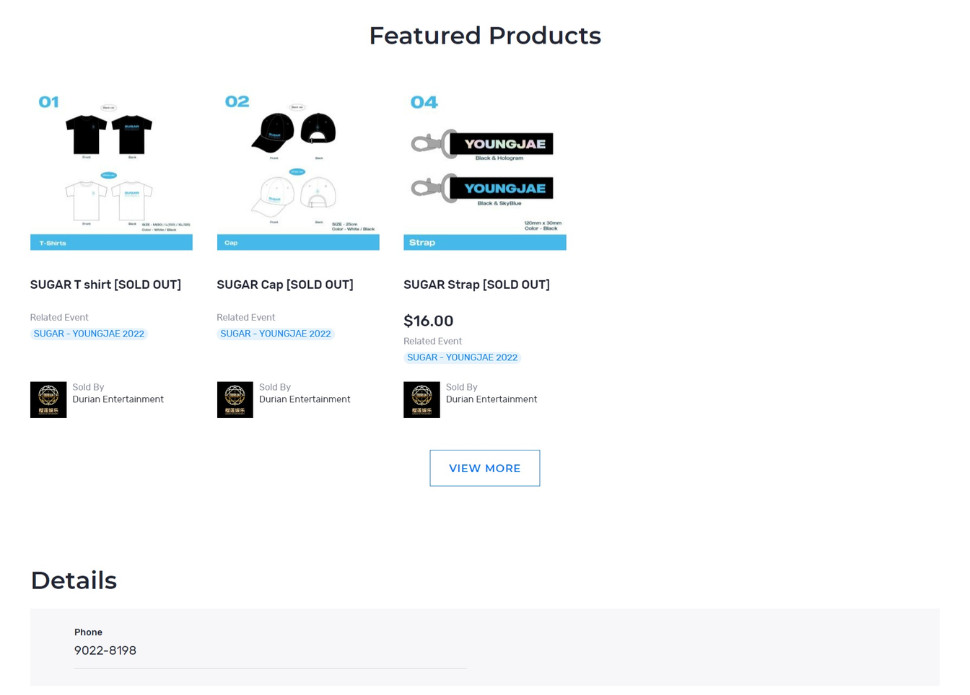Open the SUGAR Strap product image
Screen dimensions: 970x695
[485, 169]
